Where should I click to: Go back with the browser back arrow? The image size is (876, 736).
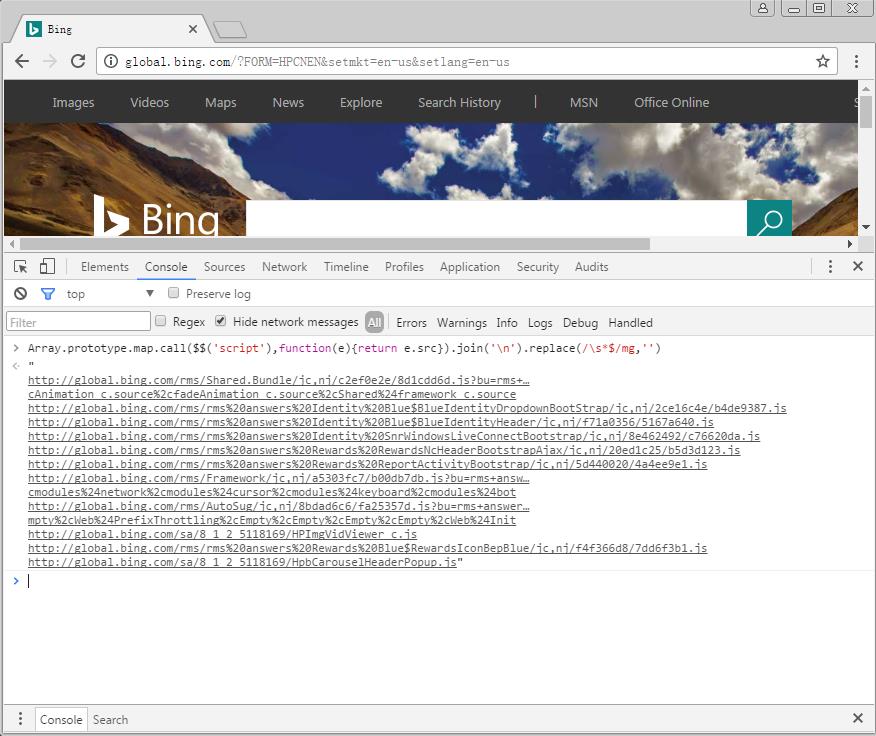pyautogui.click(x=22, y=61)
